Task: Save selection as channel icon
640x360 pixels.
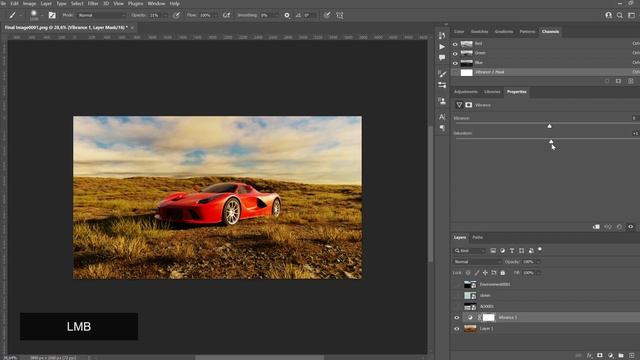Action: click(x=618, y=81)
